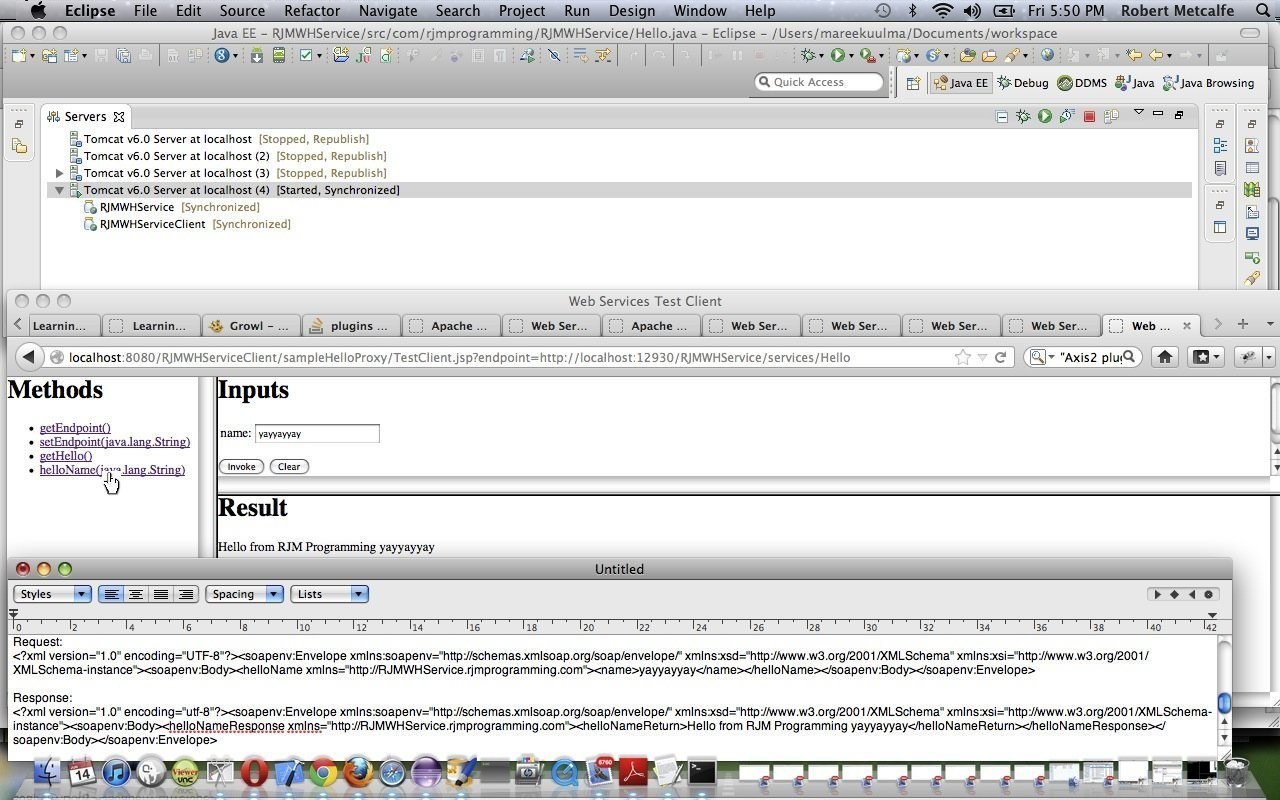Open Firefox from the Dock
The width and height of the screenshot is (1280, 800).
pyautogui.click(x=358, y=772)
